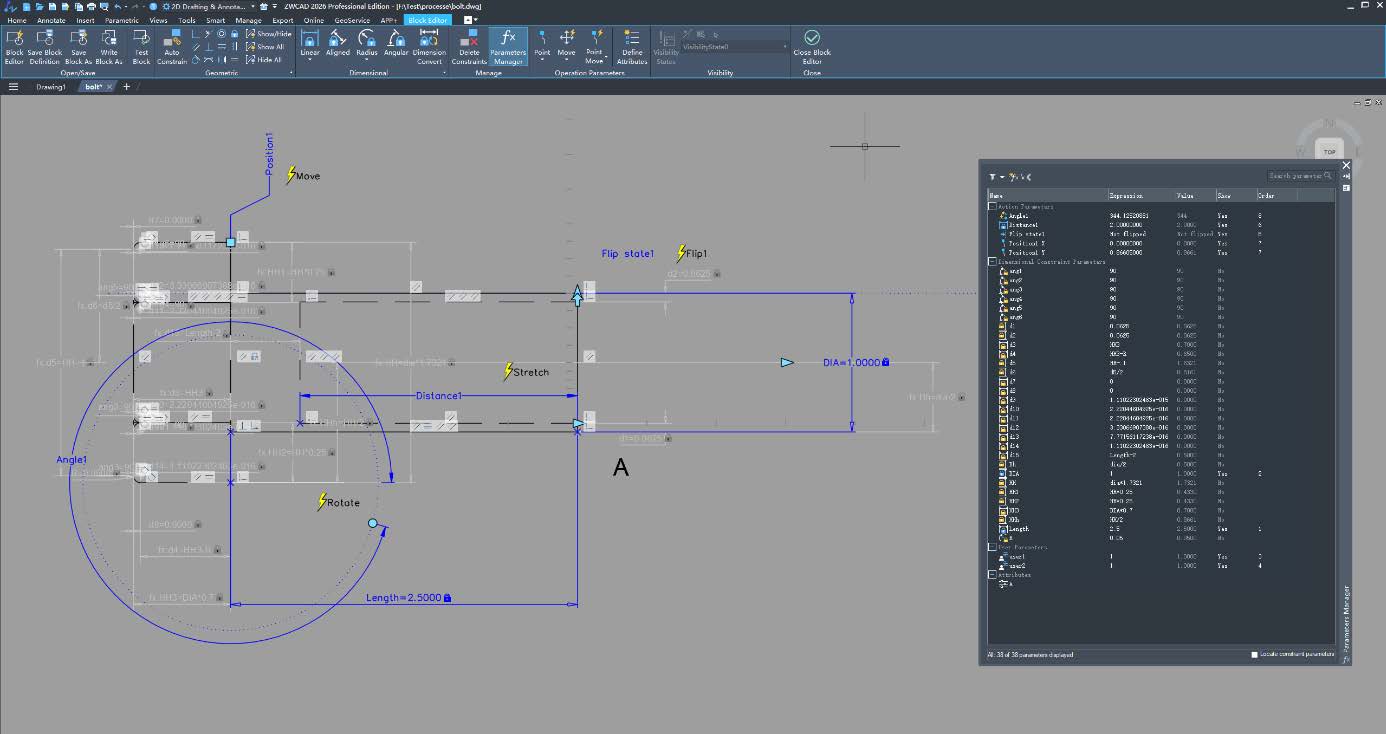Click Hide All geometric constraints
The image size is (1386, 734).
(x=264, y=60)
